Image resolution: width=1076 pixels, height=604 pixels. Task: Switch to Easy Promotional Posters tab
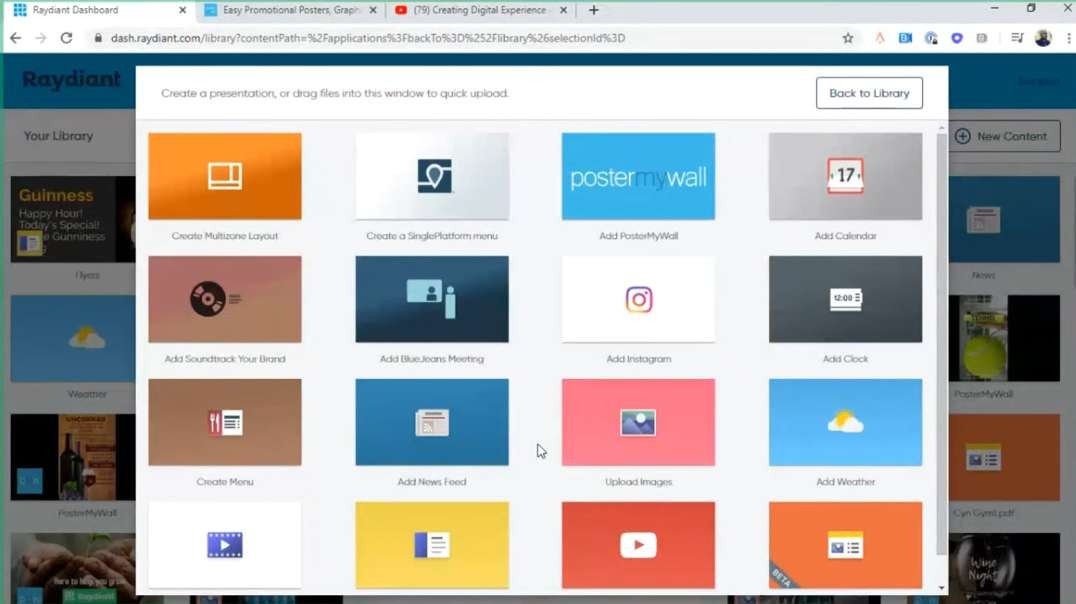coord(284,10)
